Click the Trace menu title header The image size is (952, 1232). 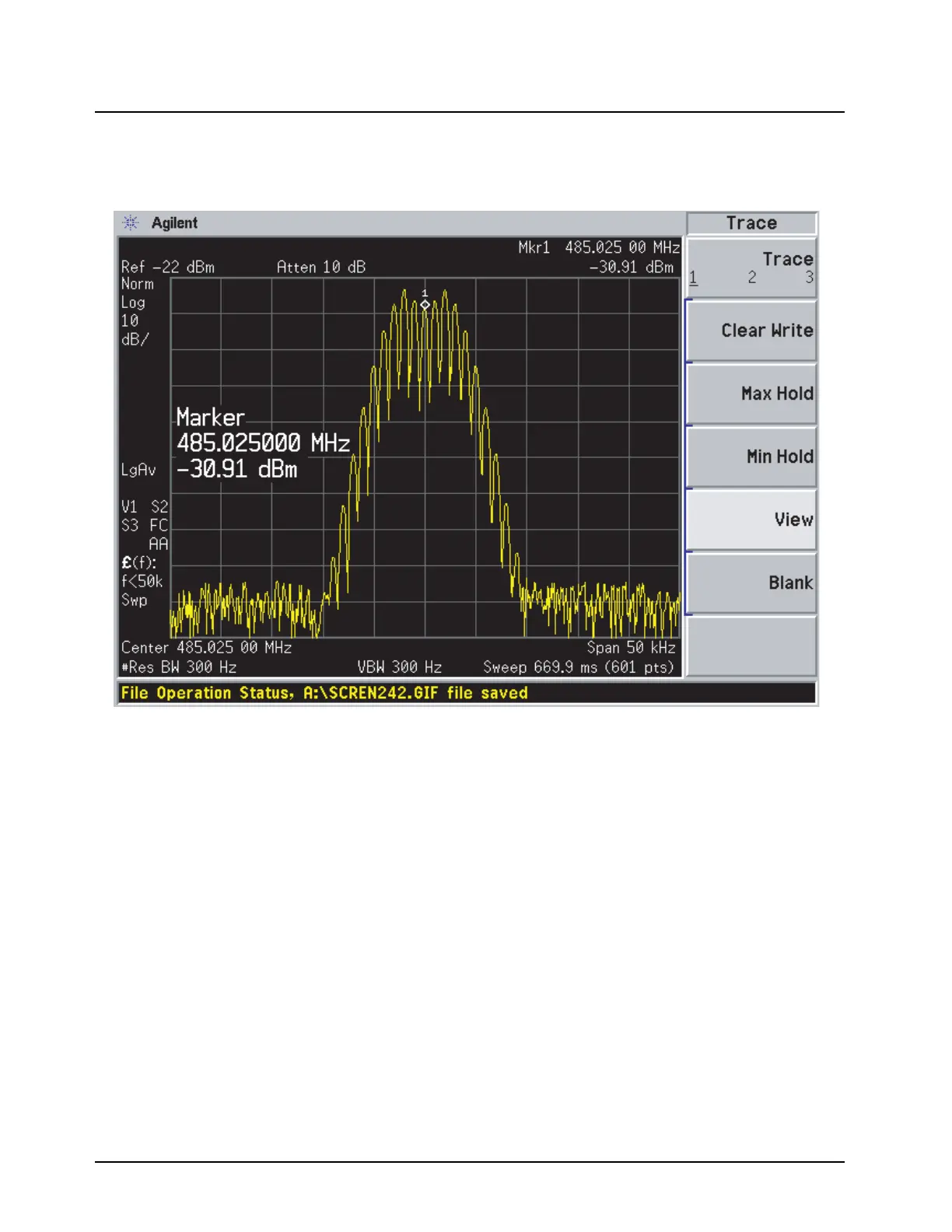coord(751,223)
